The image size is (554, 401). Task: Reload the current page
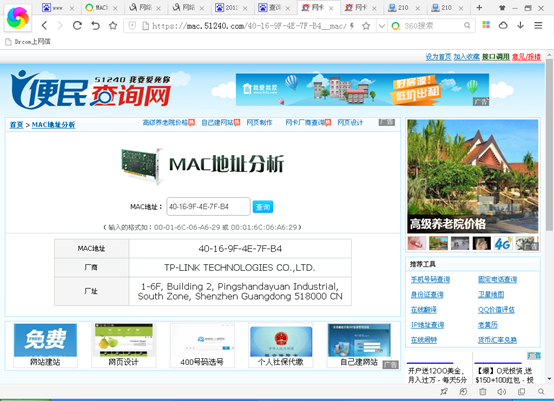pos(77,25)
